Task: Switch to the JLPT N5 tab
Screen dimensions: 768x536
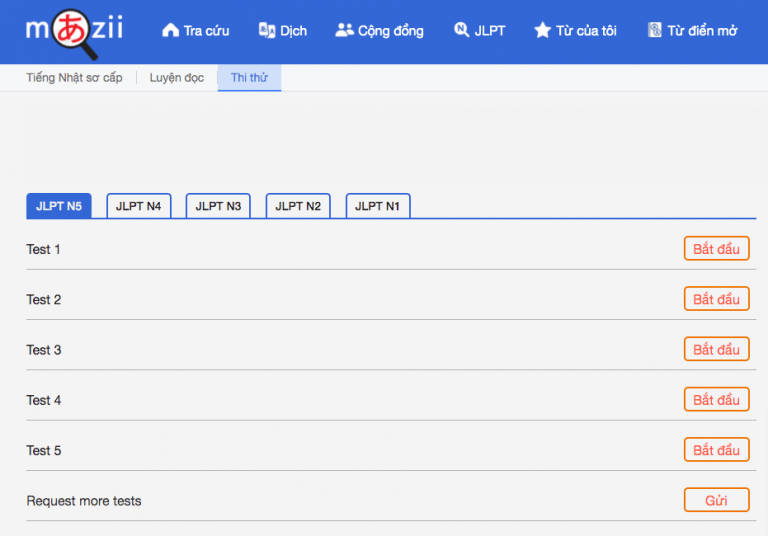Action: click(58, 206)
